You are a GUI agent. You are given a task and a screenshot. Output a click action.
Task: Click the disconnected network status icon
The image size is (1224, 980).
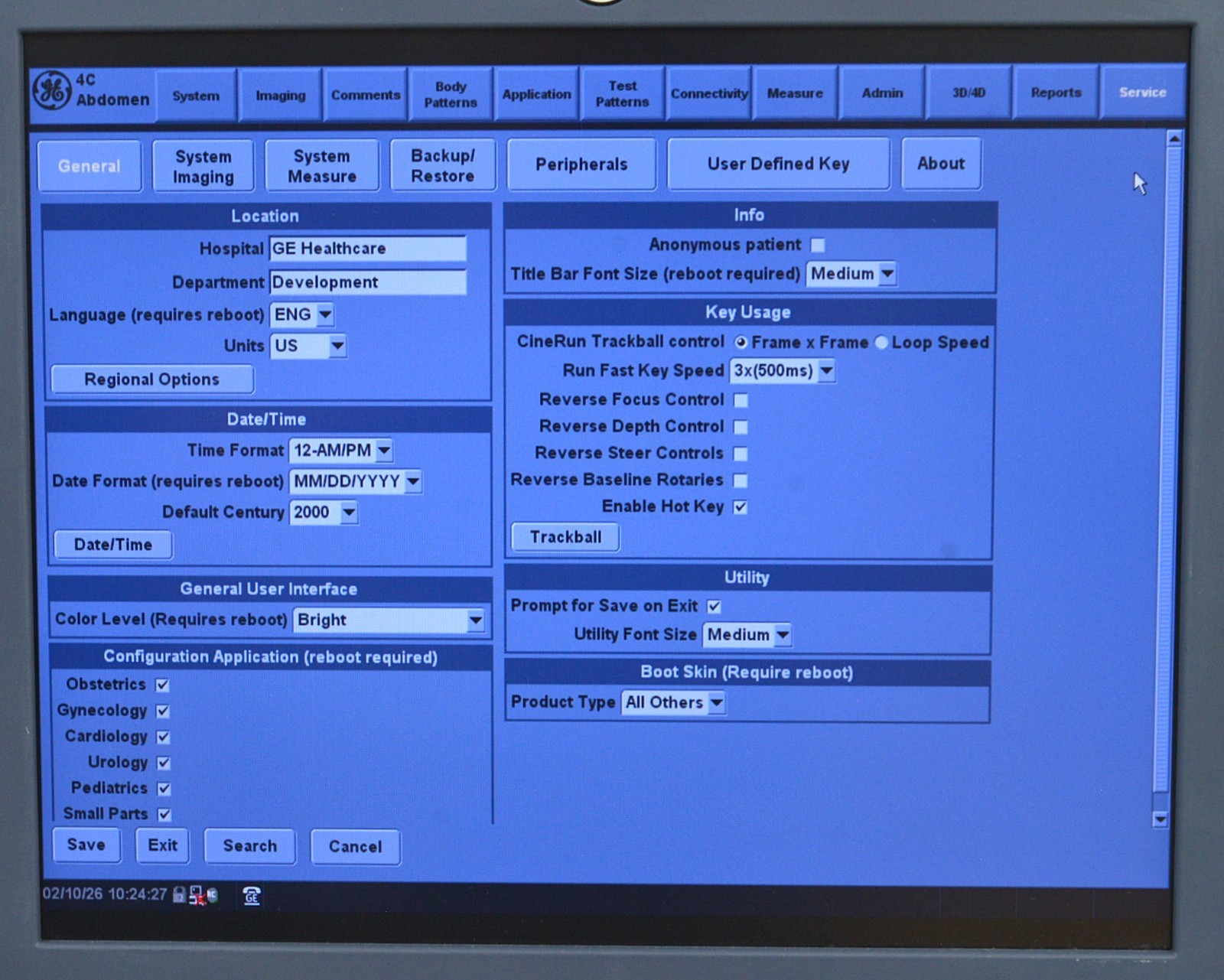196,895
